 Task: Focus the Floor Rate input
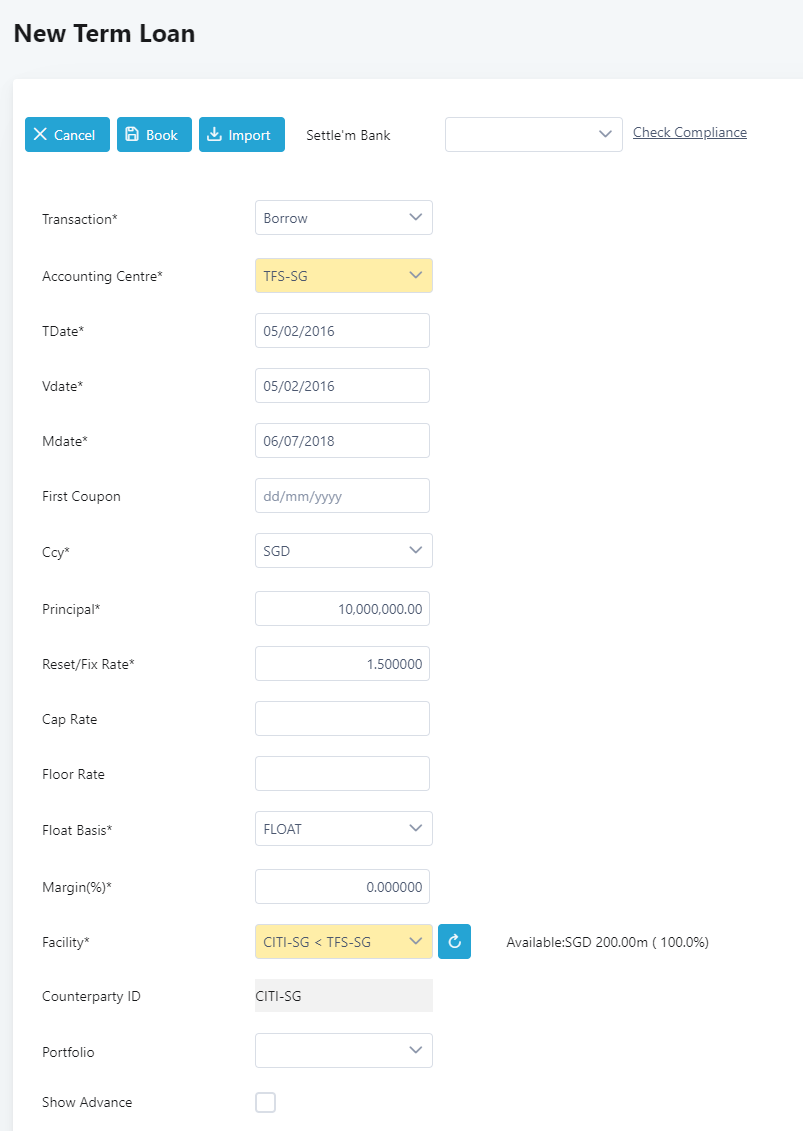point(342,774)
